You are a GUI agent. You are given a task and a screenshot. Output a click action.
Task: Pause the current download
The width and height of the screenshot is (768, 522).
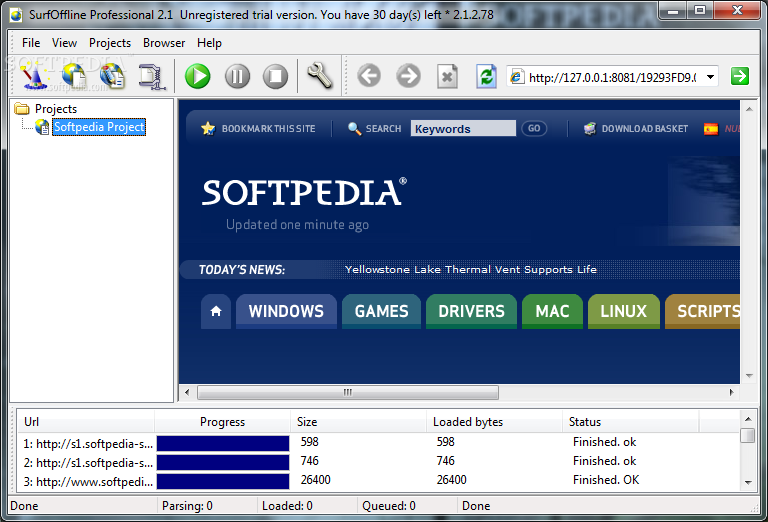coord(237,76)
